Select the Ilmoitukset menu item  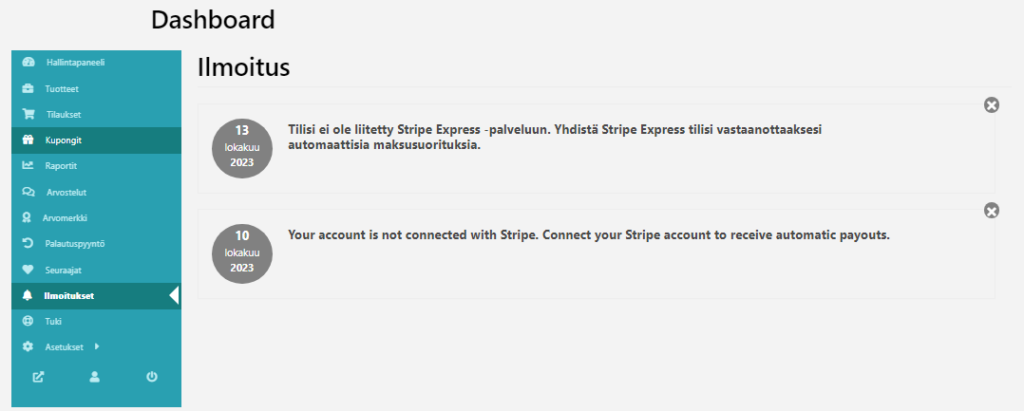point(70,296)
